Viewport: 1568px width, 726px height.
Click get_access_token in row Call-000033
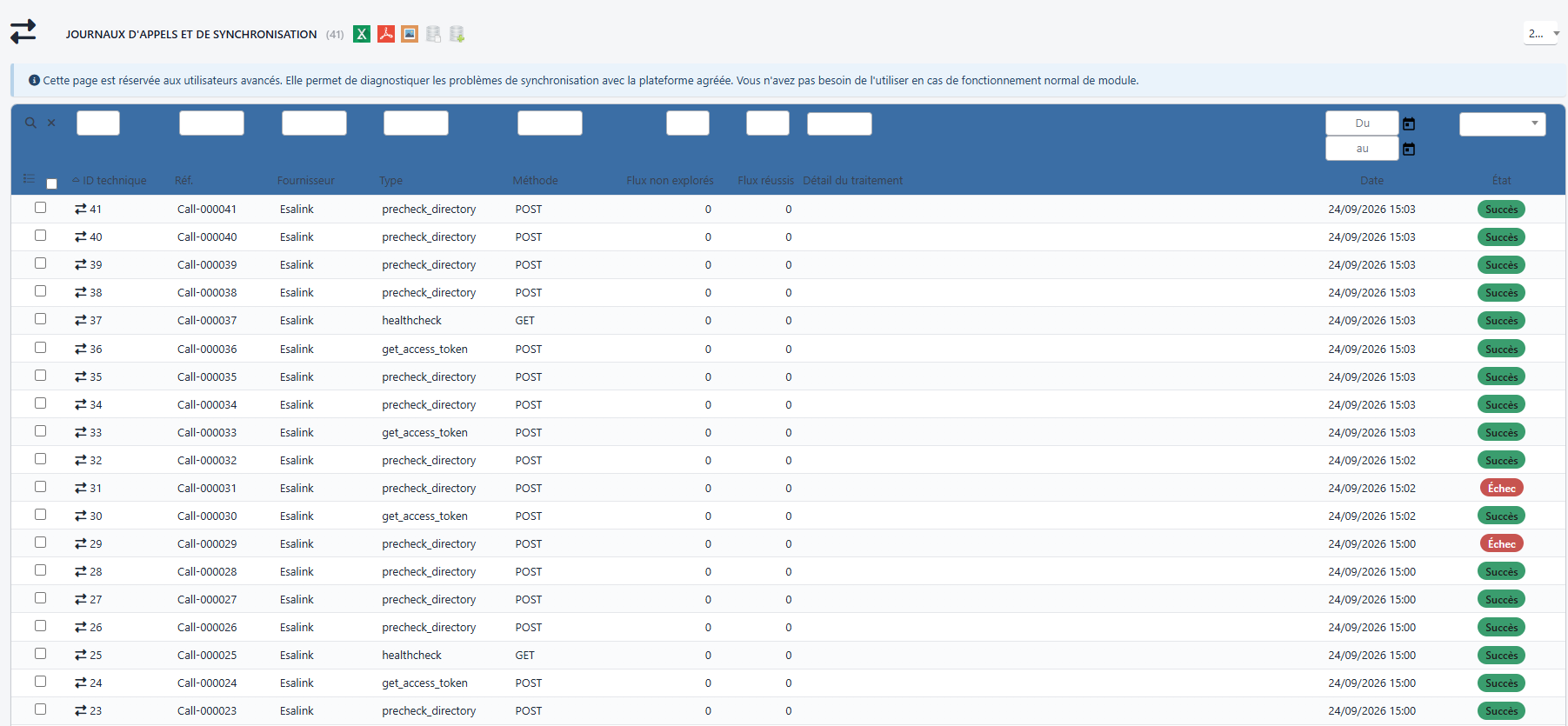point(424,433)
